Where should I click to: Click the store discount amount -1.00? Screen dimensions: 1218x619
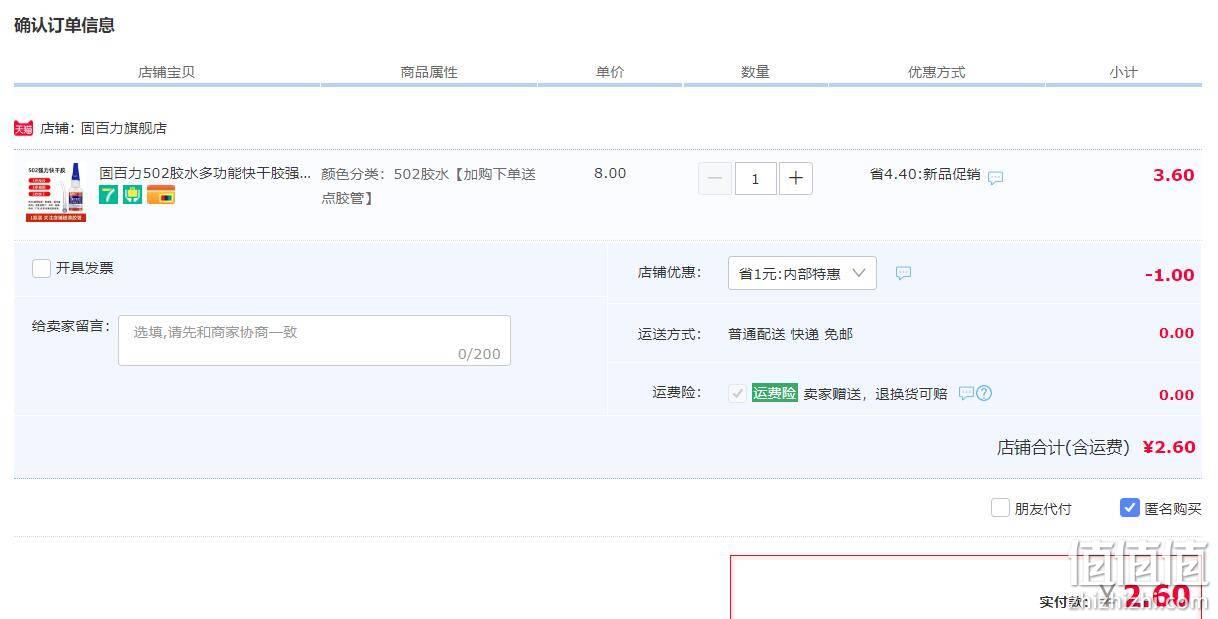pos(1169,275)
